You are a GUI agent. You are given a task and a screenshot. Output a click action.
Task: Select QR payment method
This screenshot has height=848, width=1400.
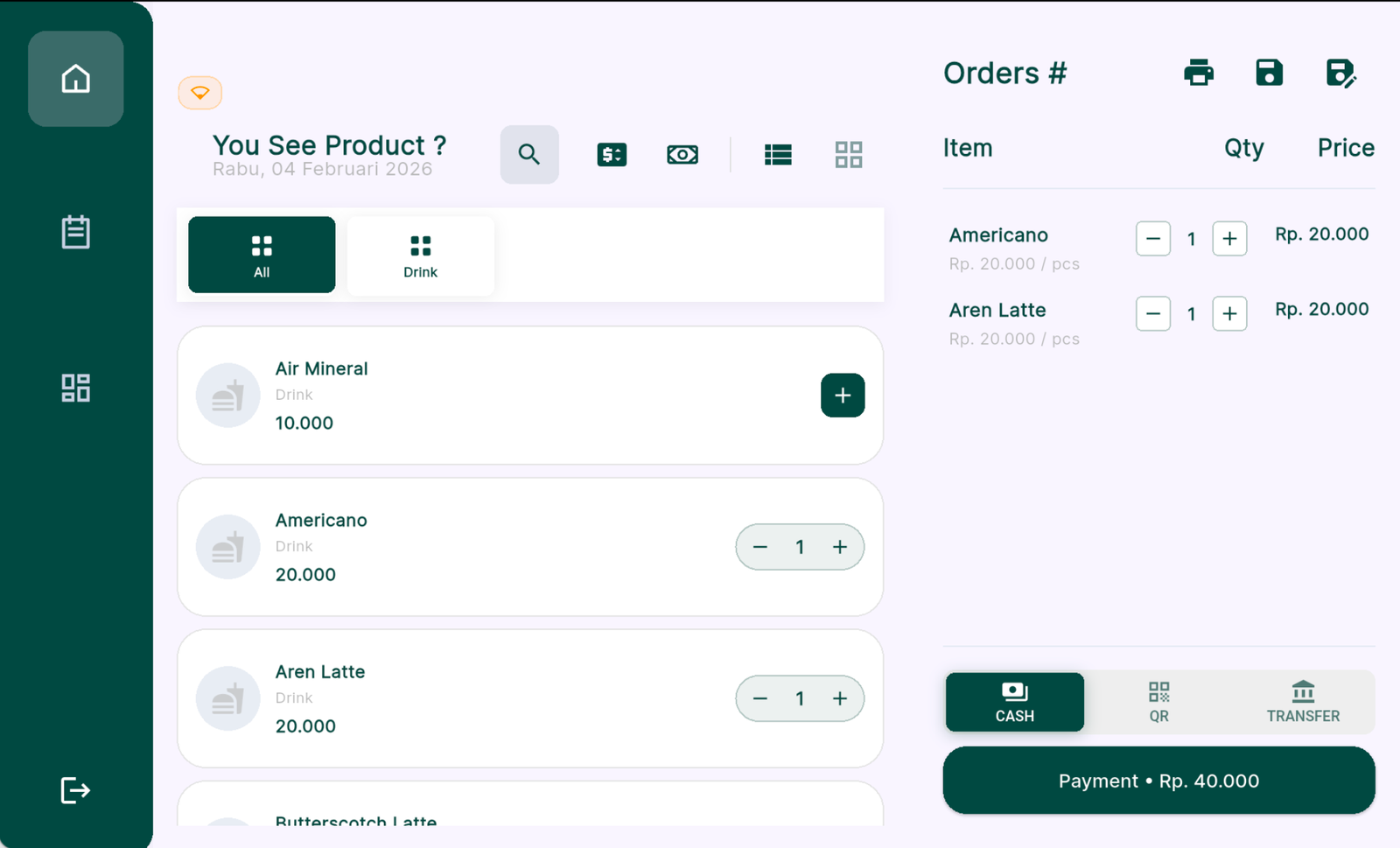click(1158, 702)
